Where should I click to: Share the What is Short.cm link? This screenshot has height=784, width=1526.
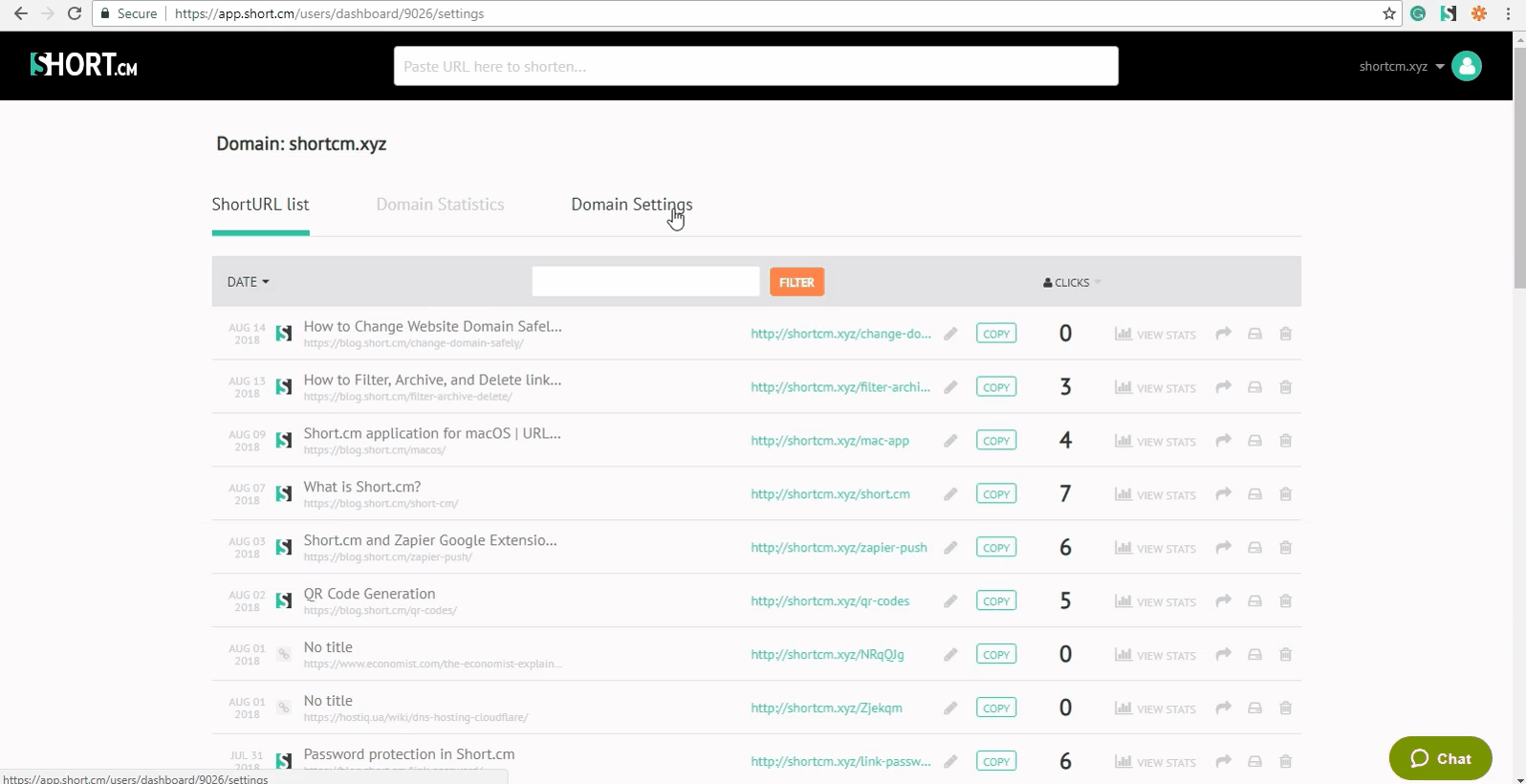point(1223,494)
